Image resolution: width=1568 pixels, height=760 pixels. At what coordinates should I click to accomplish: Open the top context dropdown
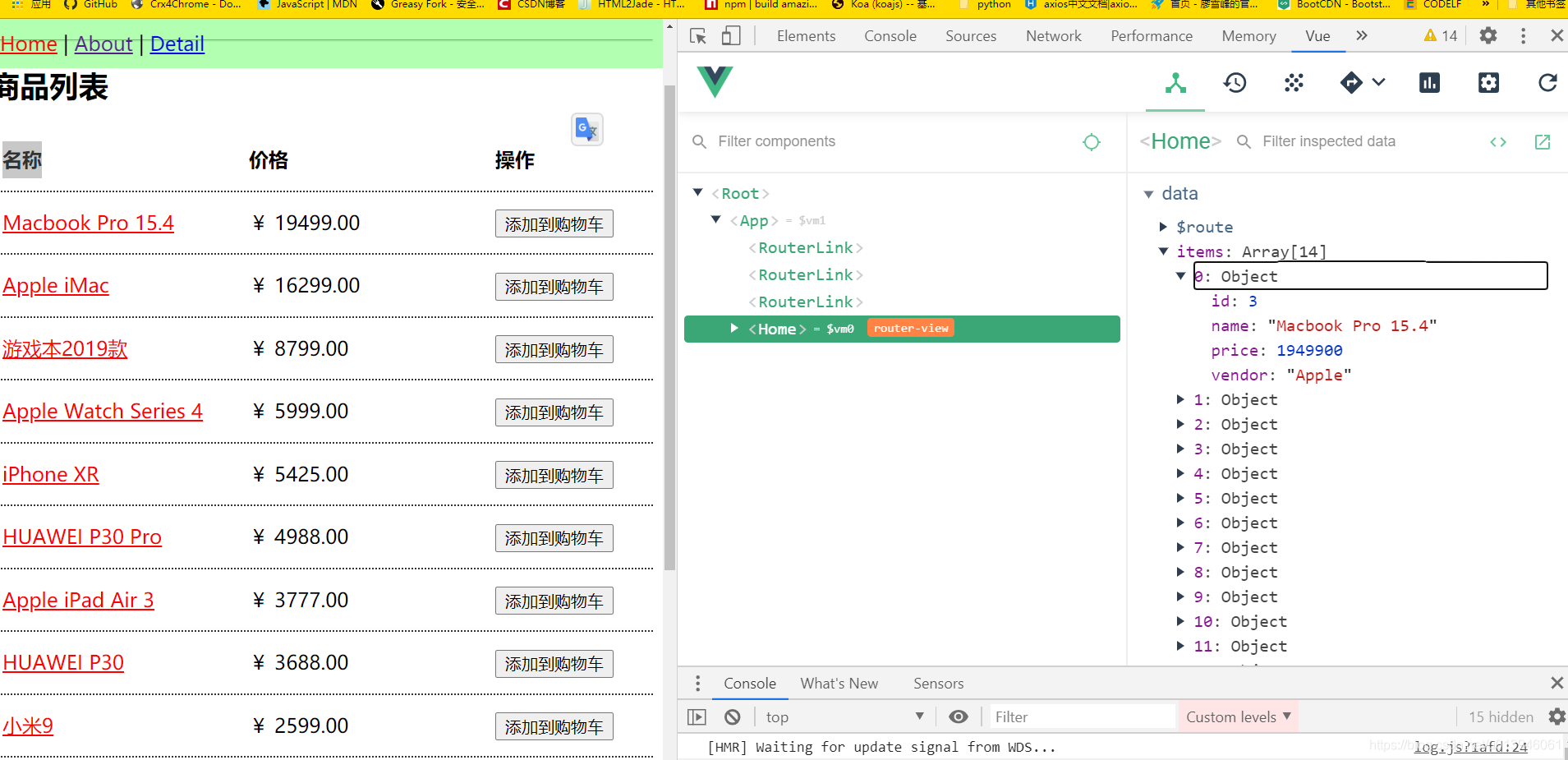(845, 717)
